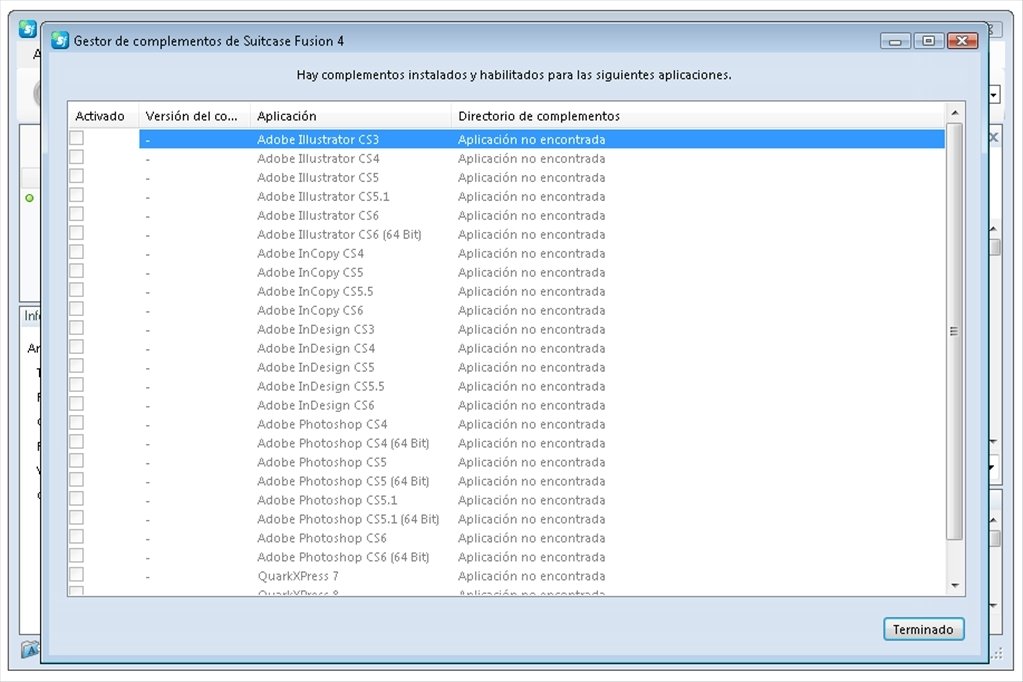Screen dimensions: 1023x682
Task: Select the Adobe Photoshop CS4 (64 Bit) row
Action: coord(506,443)
